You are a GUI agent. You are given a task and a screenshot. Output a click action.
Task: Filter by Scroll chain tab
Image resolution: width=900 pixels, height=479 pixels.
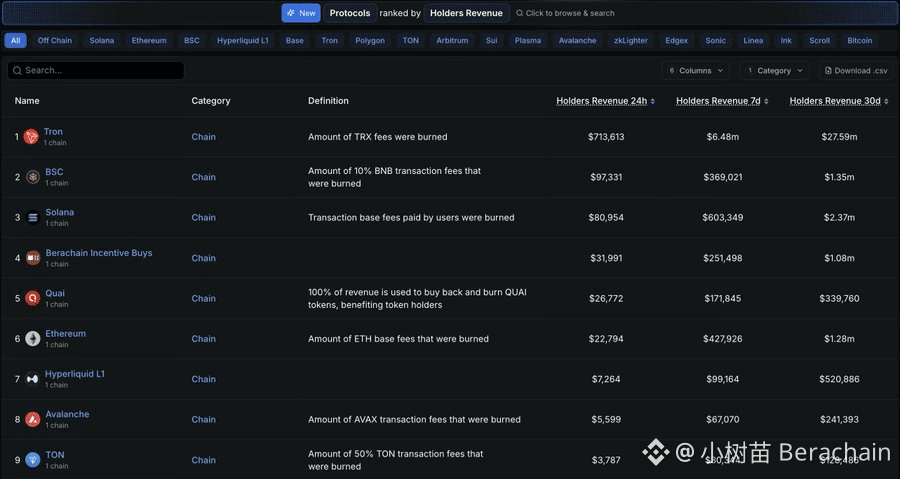tap(819, 40)
